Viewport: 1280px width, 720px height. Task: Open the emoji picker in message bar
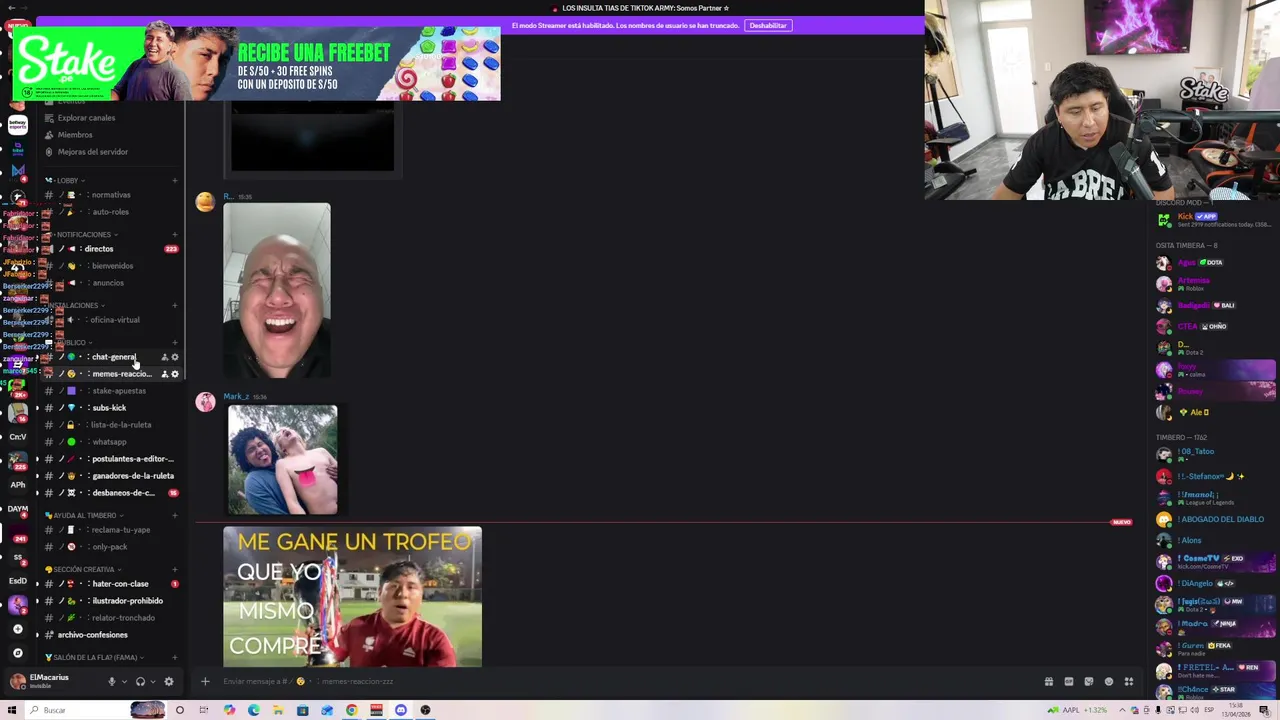tap(1109, 682)
